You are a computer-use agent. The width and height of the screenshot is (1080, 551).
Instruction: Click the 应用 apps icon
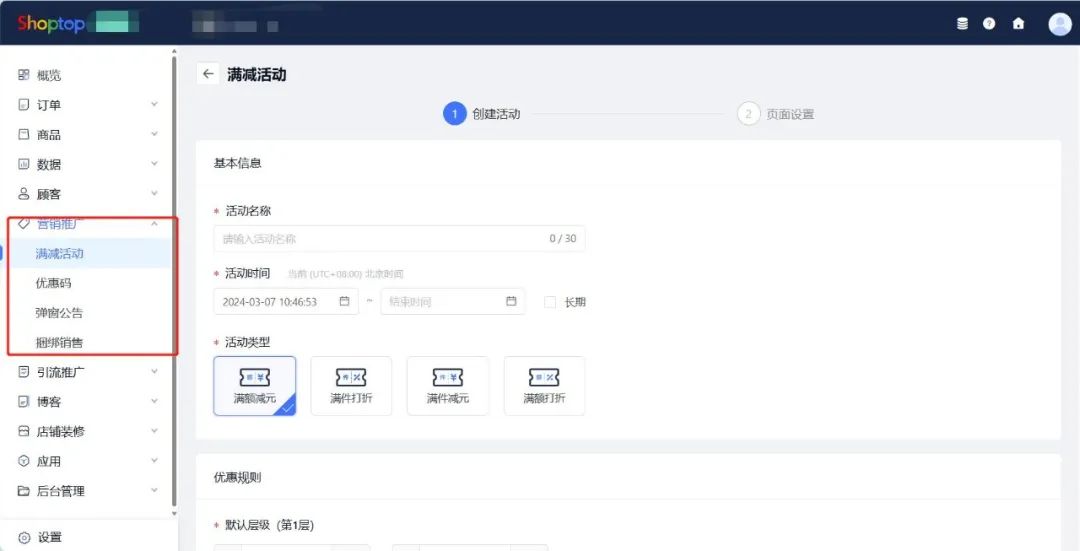pos(24,461)
